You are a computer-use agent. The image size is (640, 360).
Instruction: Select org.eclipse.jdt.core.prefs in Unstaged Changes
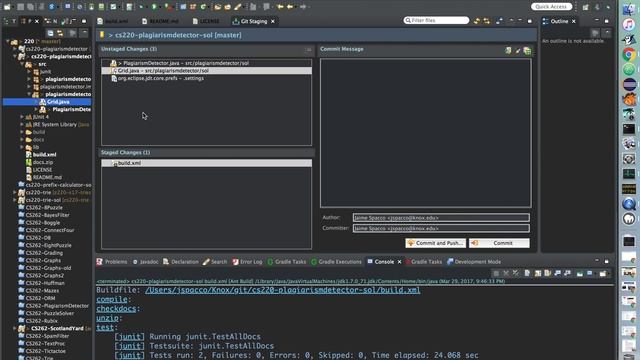[x=207, y=78]
